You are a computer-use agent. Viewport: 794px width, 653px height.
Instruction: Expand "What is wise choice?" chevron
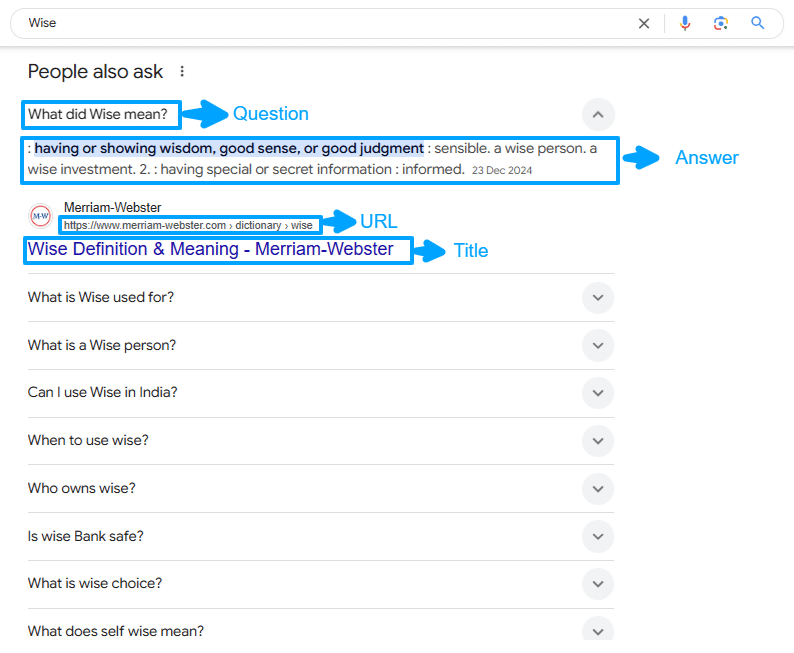[597, 583]
